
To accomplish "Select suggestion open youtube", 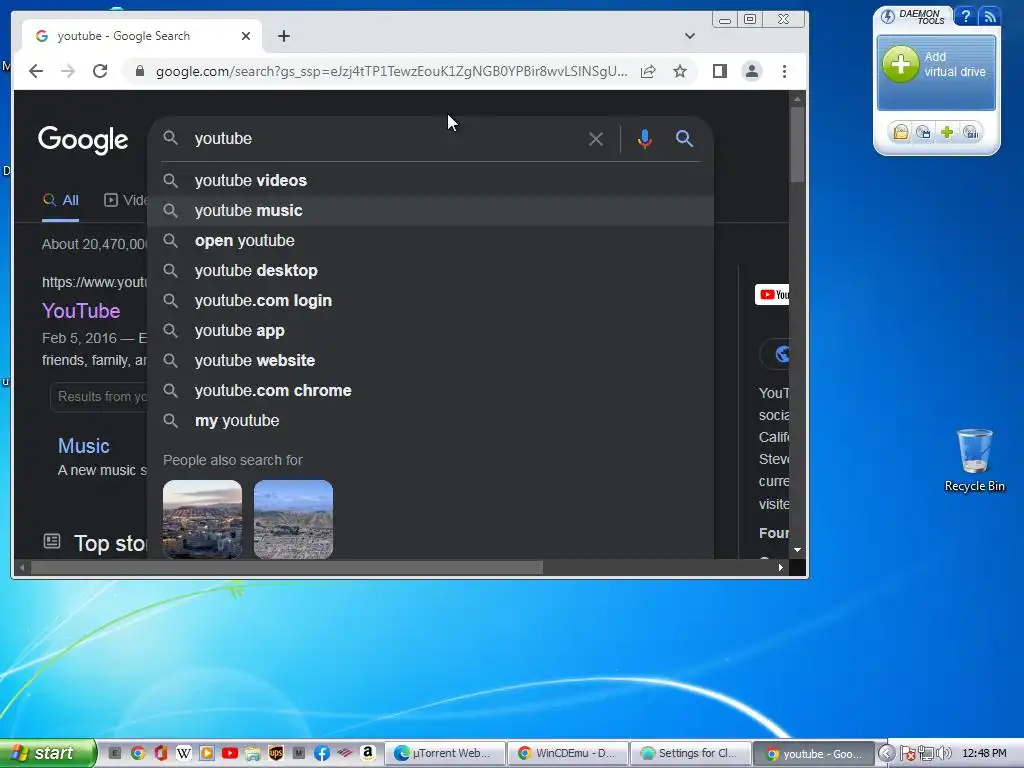I will tap(430, 240).
